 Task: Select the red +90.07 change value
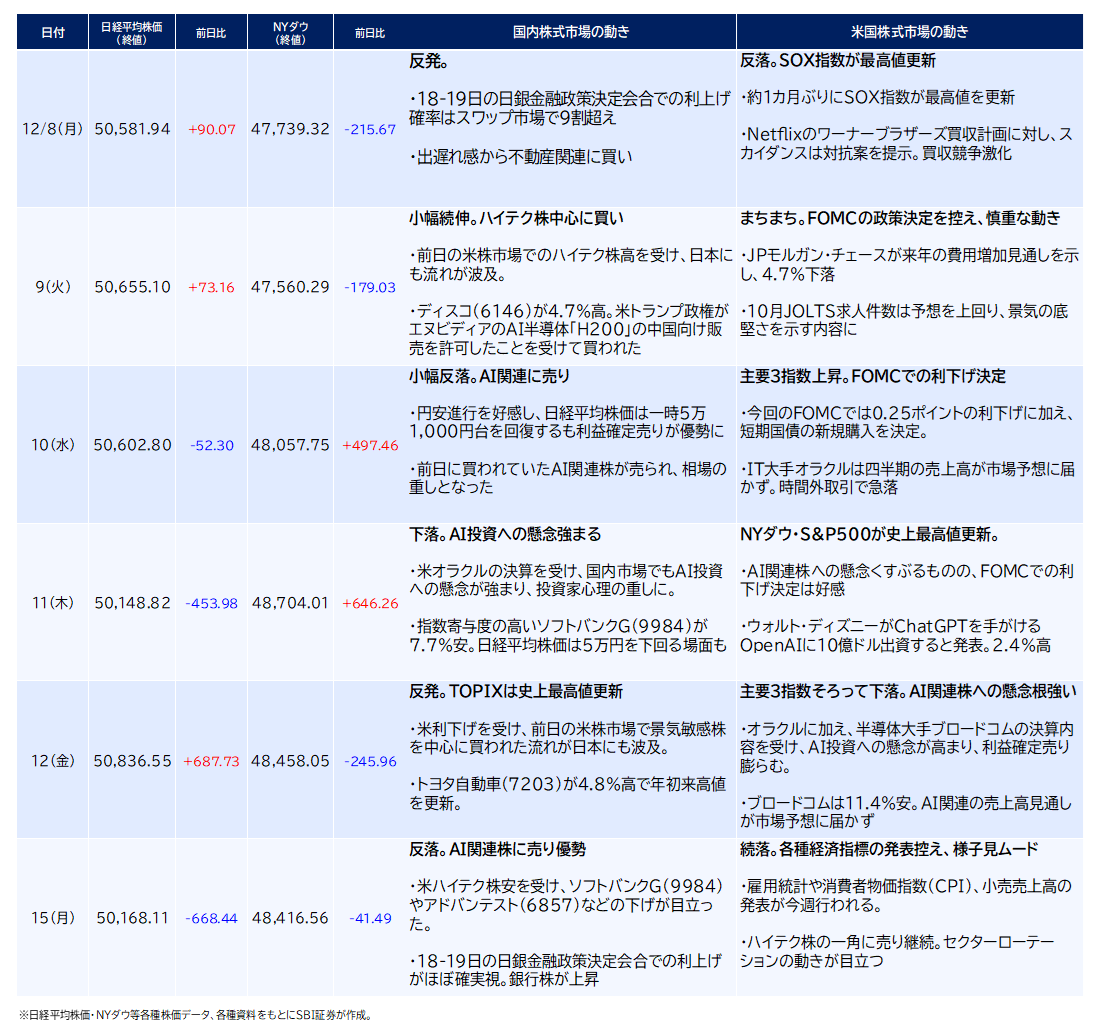point(212,130)
